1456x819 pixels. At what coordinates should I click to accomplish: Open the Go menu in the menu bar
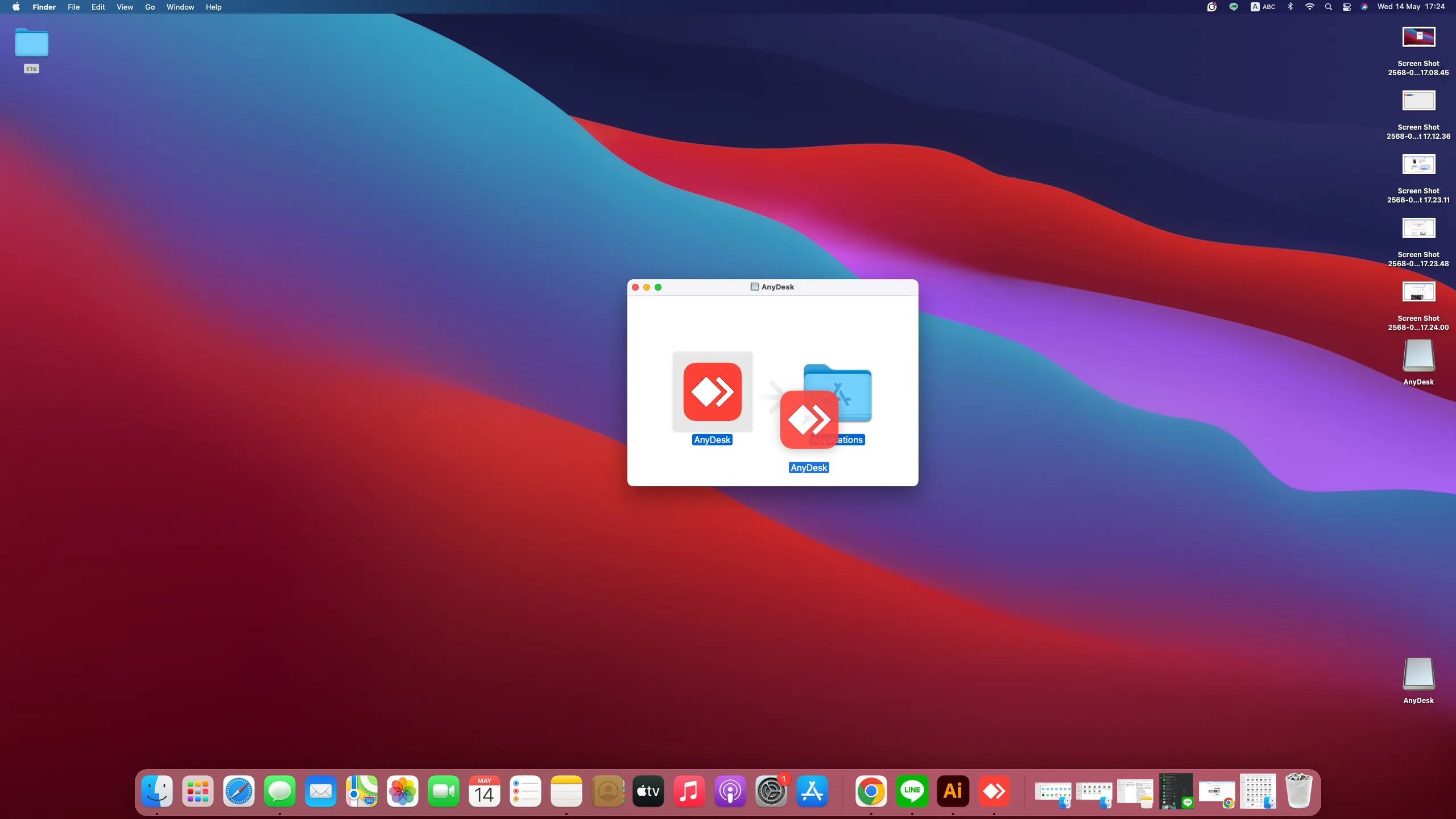pos(150,7)
